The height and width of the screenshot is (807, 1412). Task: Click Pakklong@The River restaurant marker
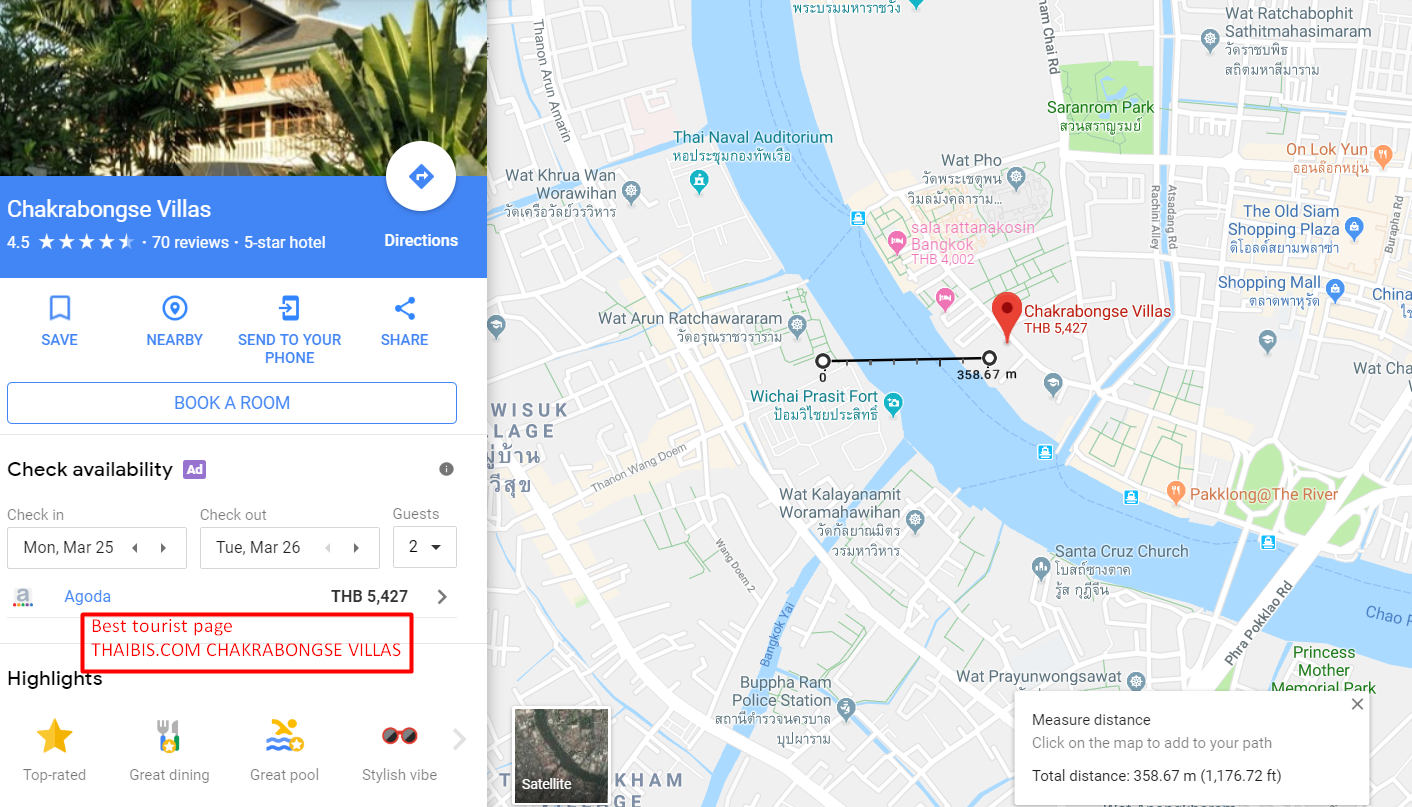pyautogui.click(x=1176, y=493)
